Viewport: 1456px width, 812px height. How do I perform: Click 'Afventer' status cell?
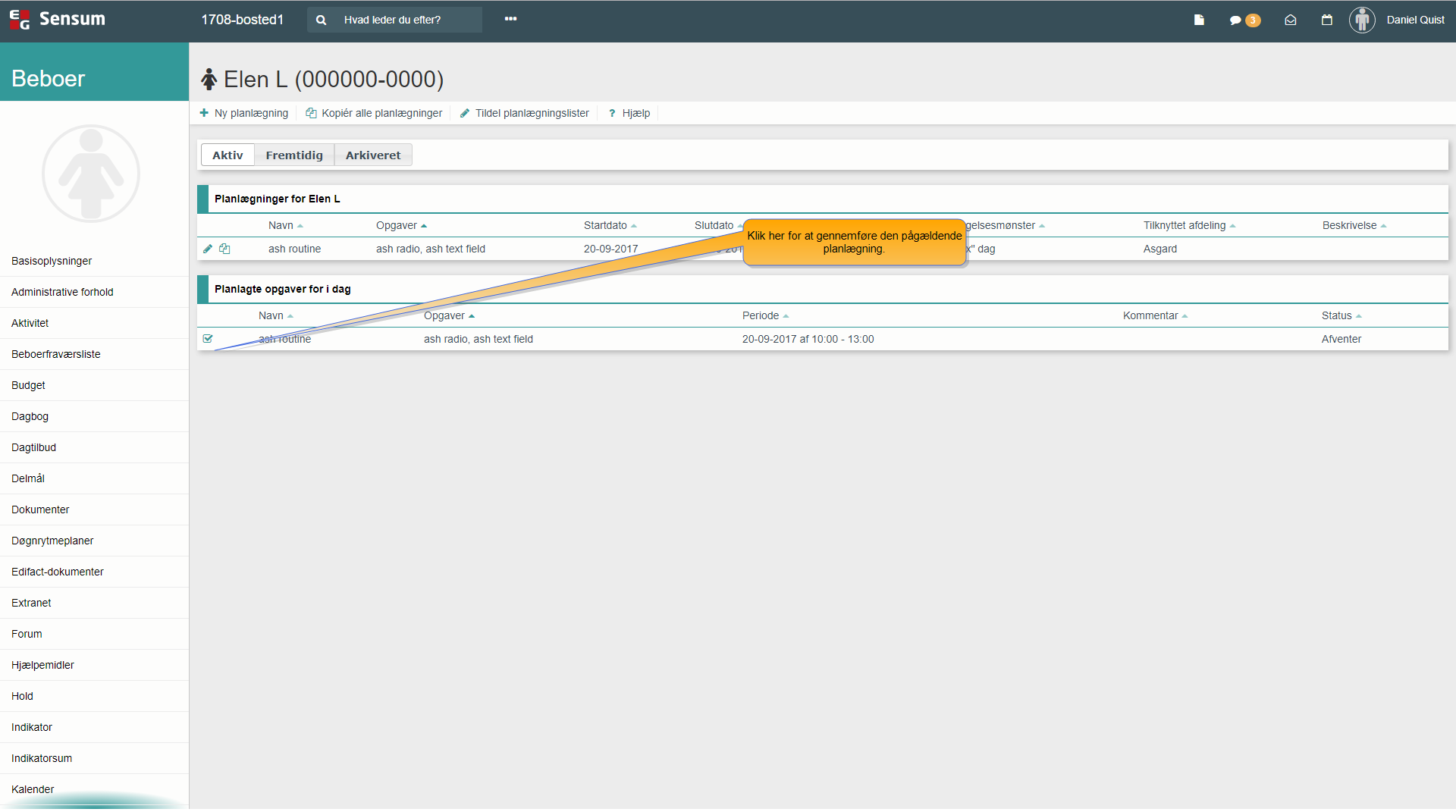click(x=1341, y=339)
